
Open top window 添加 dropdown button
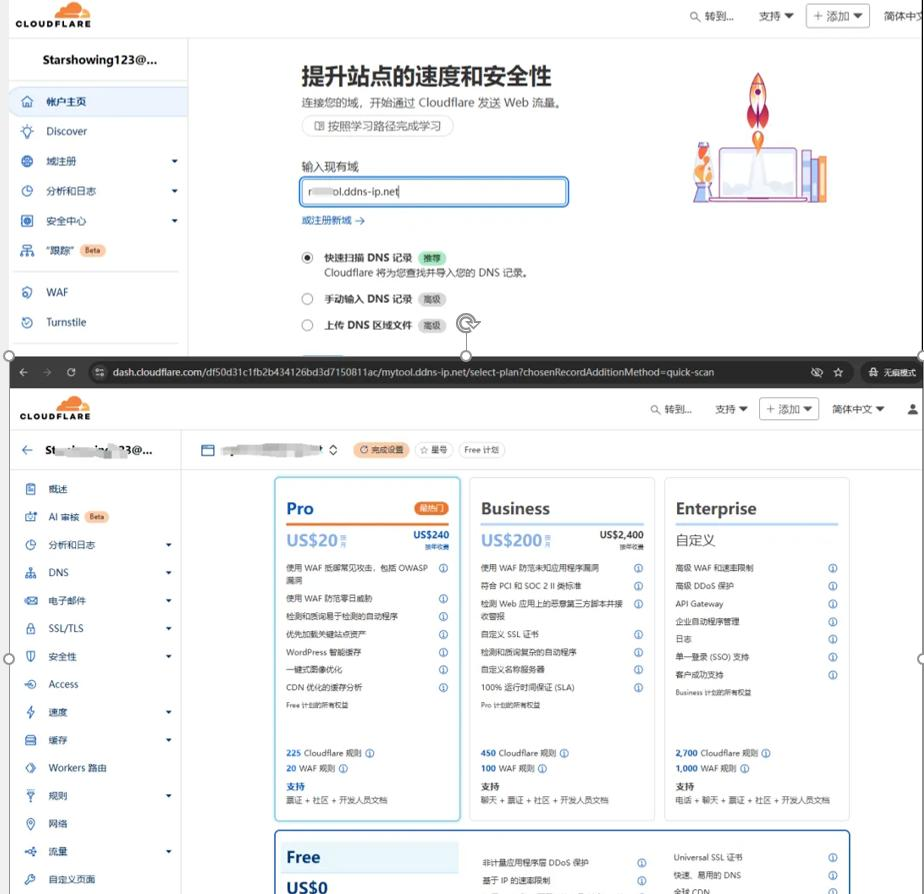point(837,17)
